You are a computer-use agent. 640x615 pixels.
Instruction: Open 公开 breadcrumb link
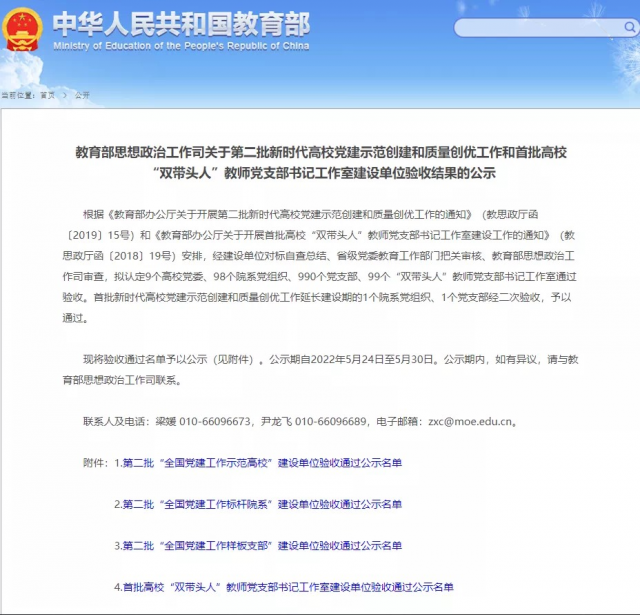tap(82, 95)
